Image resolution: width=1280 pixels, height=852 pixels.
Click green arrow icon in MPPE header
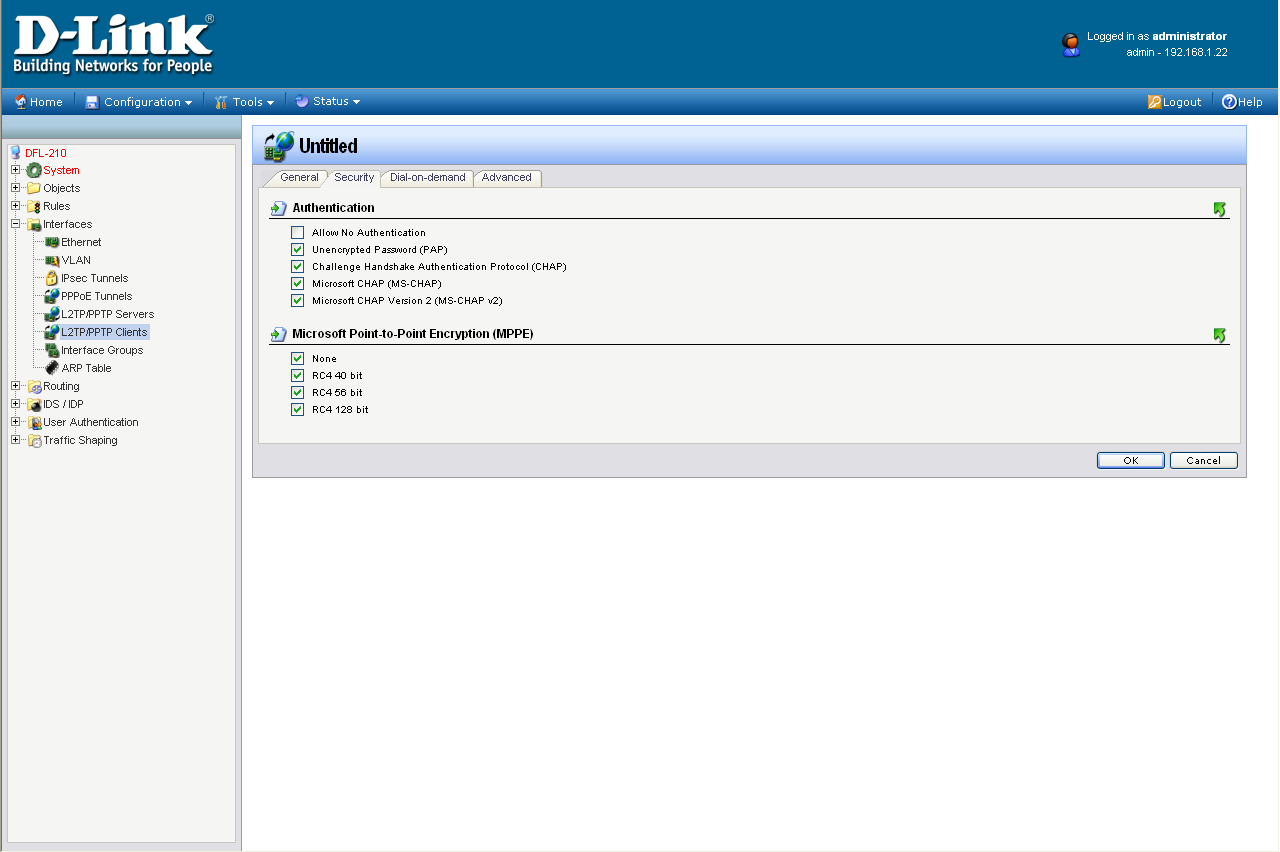(x=1219, y=335)
